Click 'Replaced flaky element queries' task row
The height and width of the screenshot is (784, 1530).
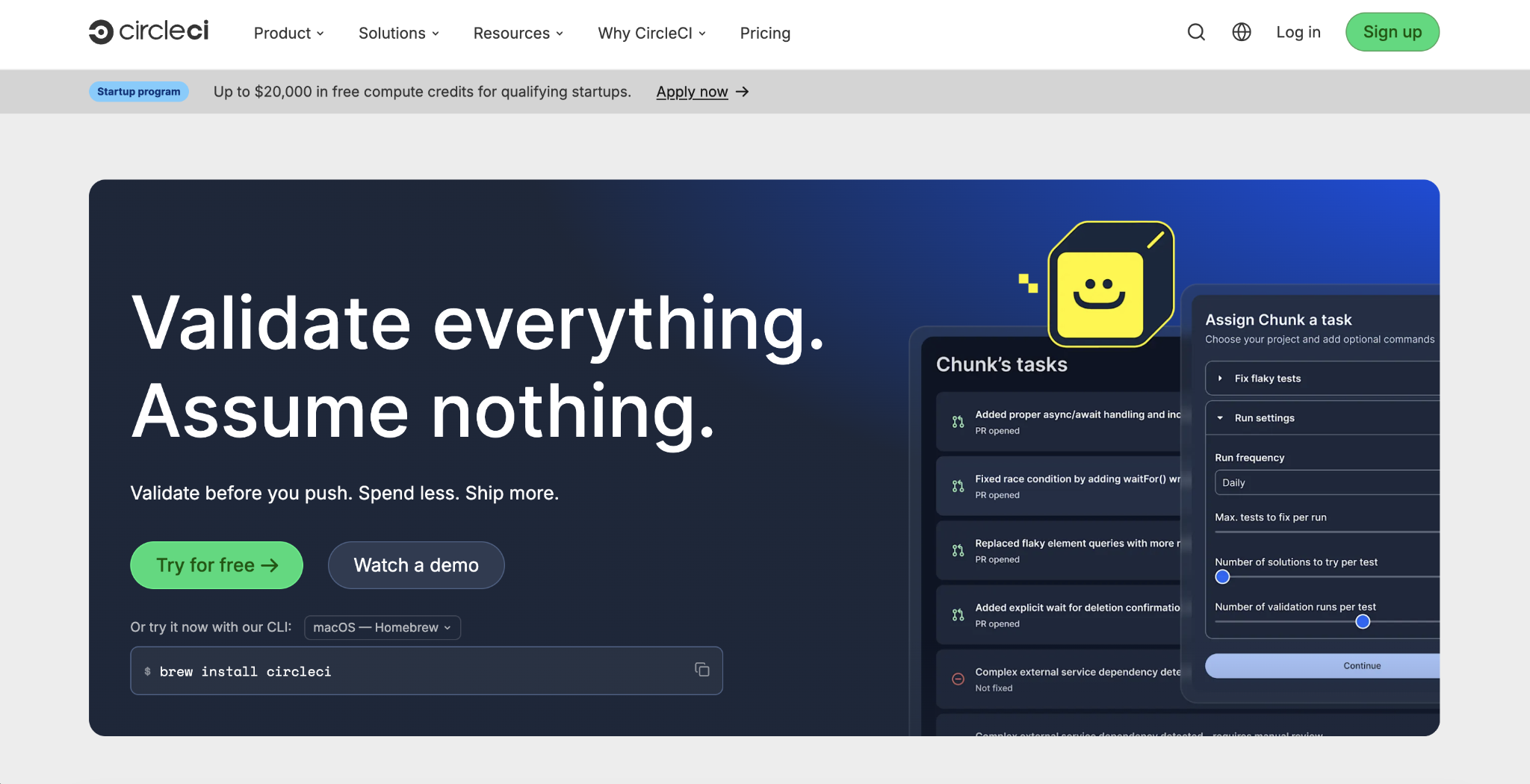pos(1059,550)
